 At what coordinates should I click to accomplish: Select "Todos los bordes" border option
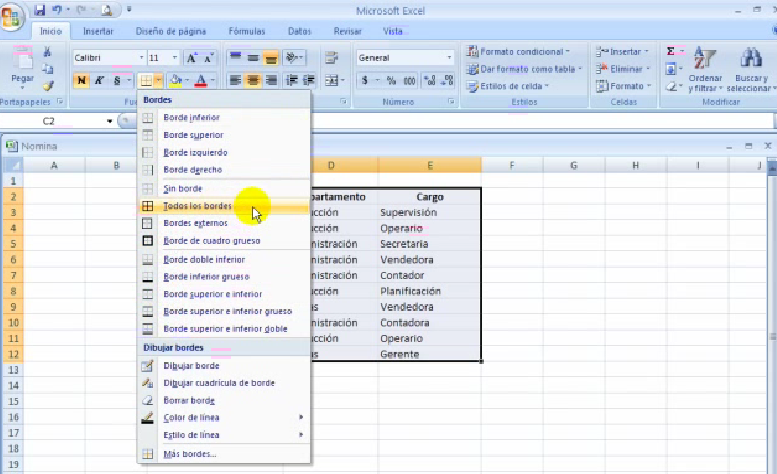pyautogui.click(x=197, y=206)
